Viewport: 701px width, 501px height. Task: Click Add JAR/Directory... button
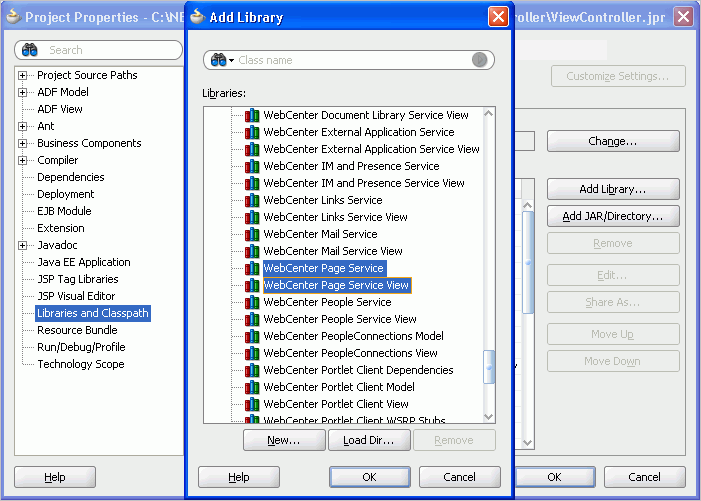[613, 216]
